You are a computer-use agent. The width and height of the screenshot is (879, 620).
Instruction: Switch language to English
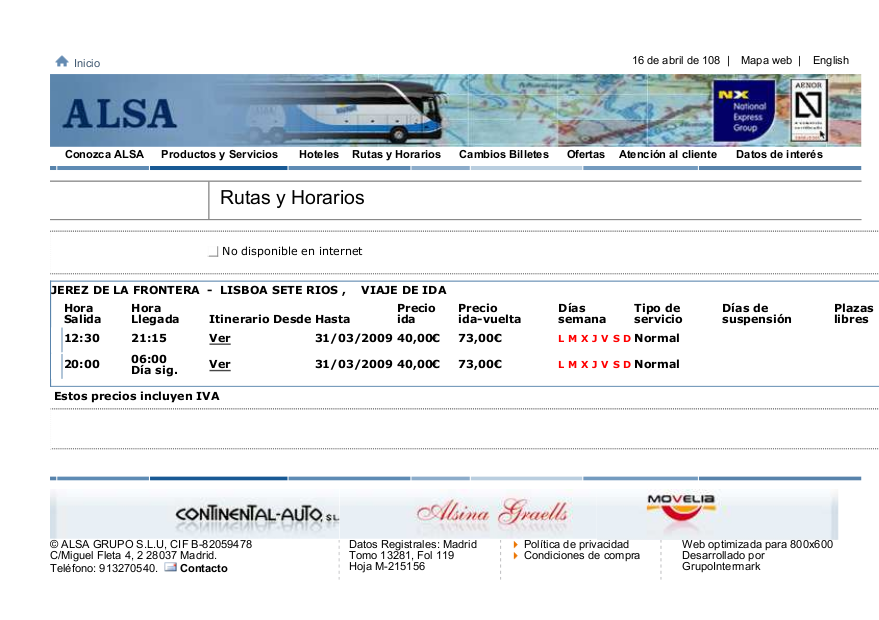click(x=830, y=61)
